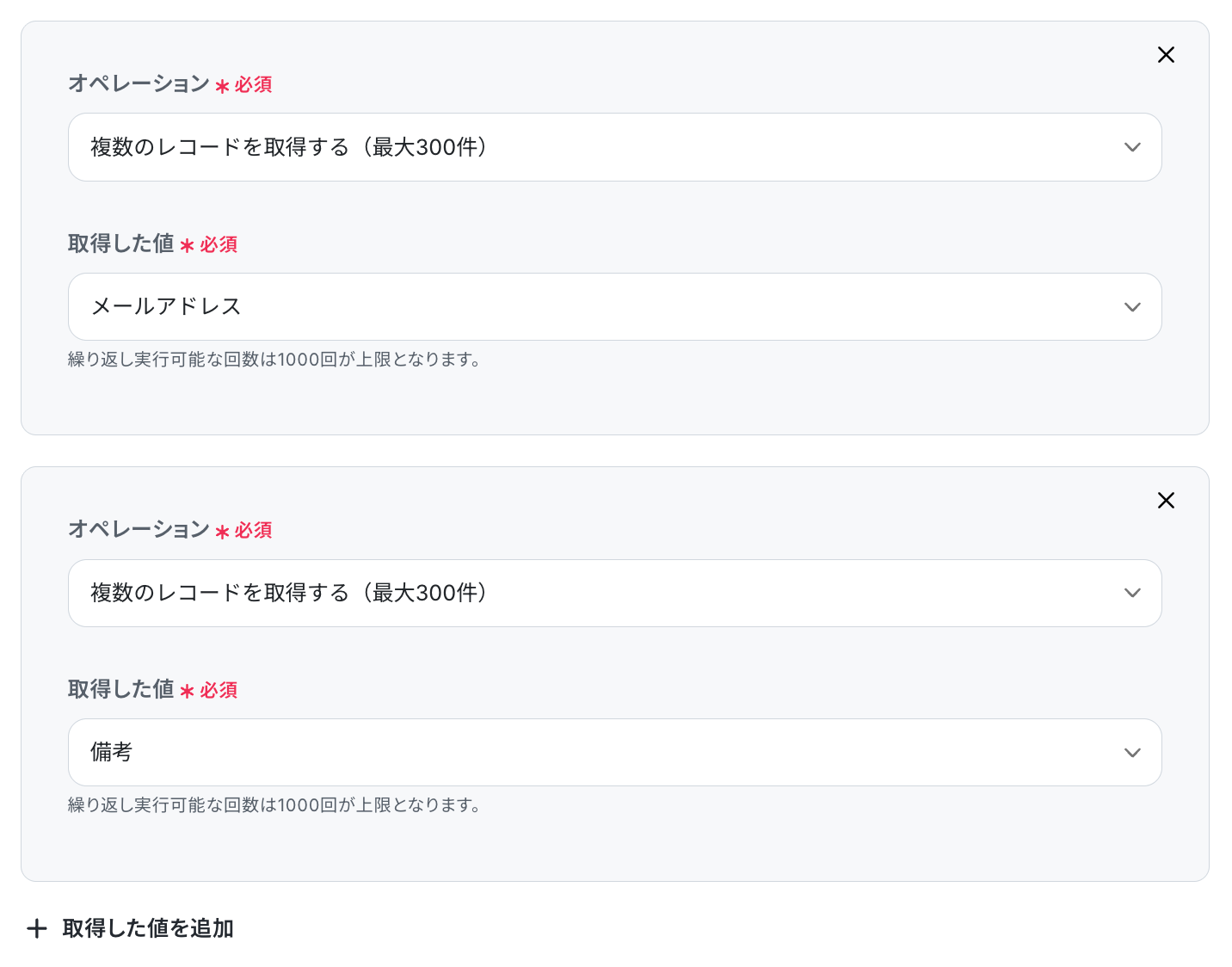Click 取得した値 label above メールアドレス
This screenshot has width=1232, height=967.
coord(121,243)
